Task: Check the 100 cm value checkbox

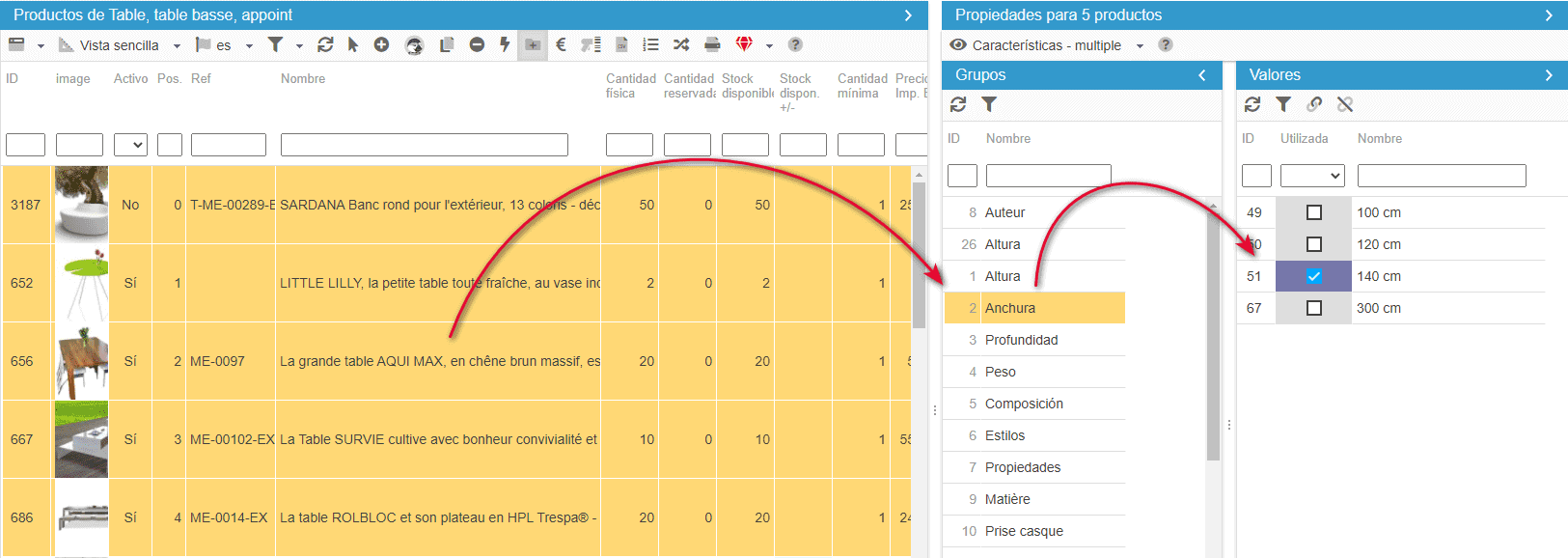Action: (1313, 212)
